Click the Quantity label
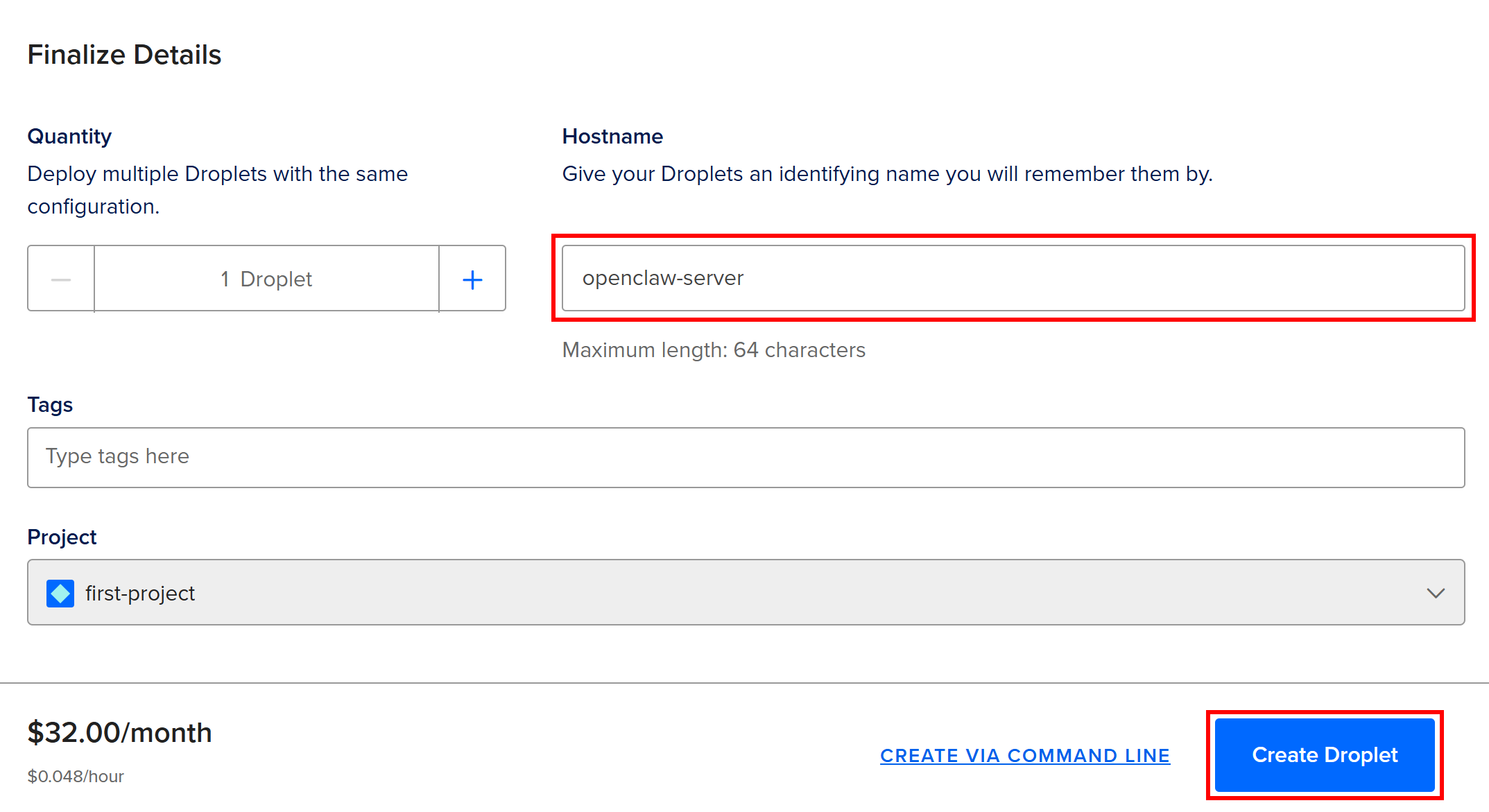The image size is (1489, 812). tap(69, 136)
